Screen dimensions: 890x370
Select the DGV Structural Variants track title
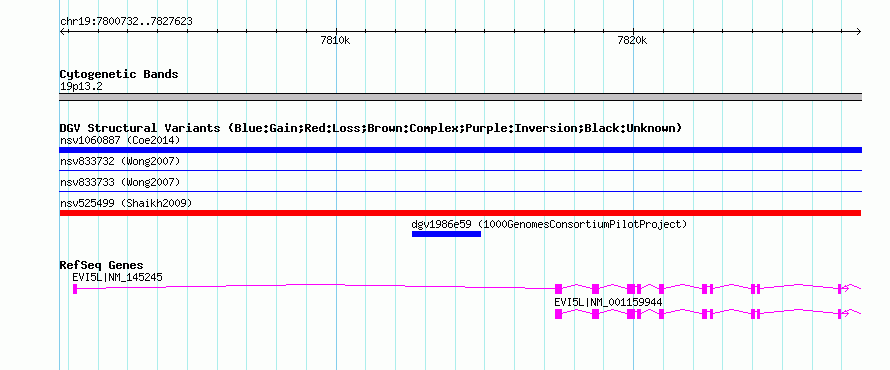tap(371, 128)
